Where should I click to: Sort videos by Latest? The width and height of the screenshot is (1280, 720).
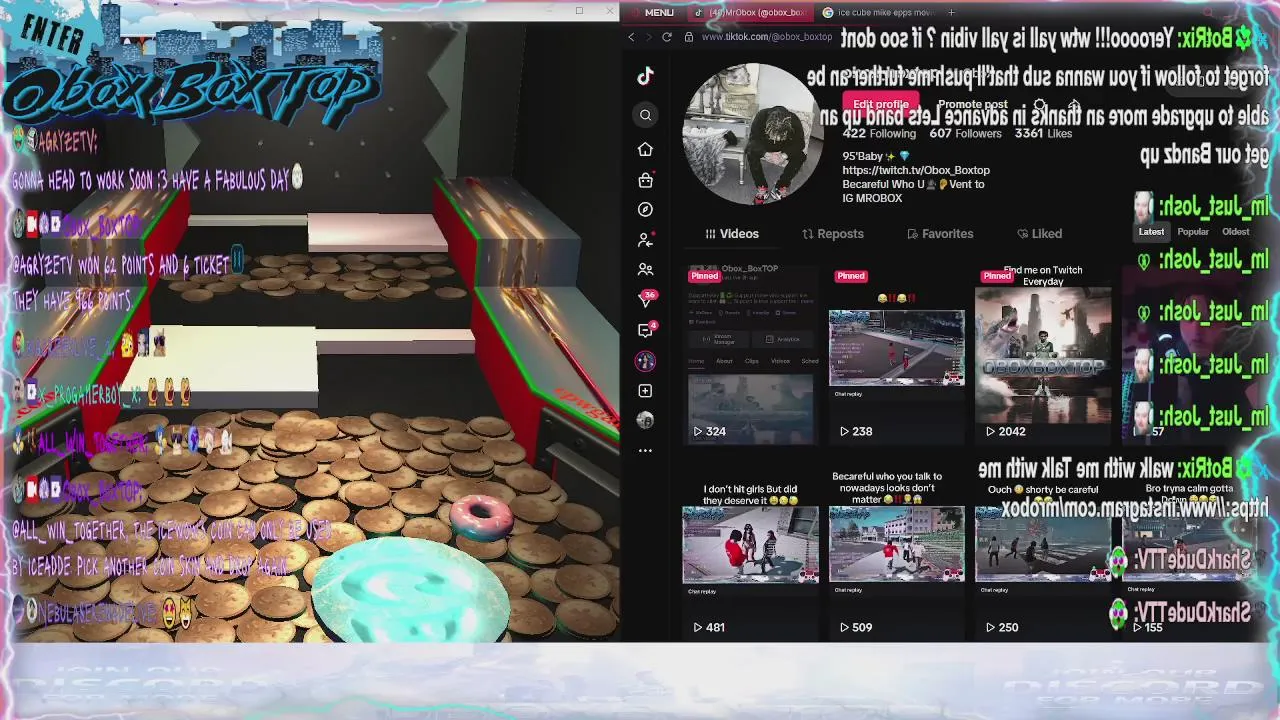pos(1151,232)
